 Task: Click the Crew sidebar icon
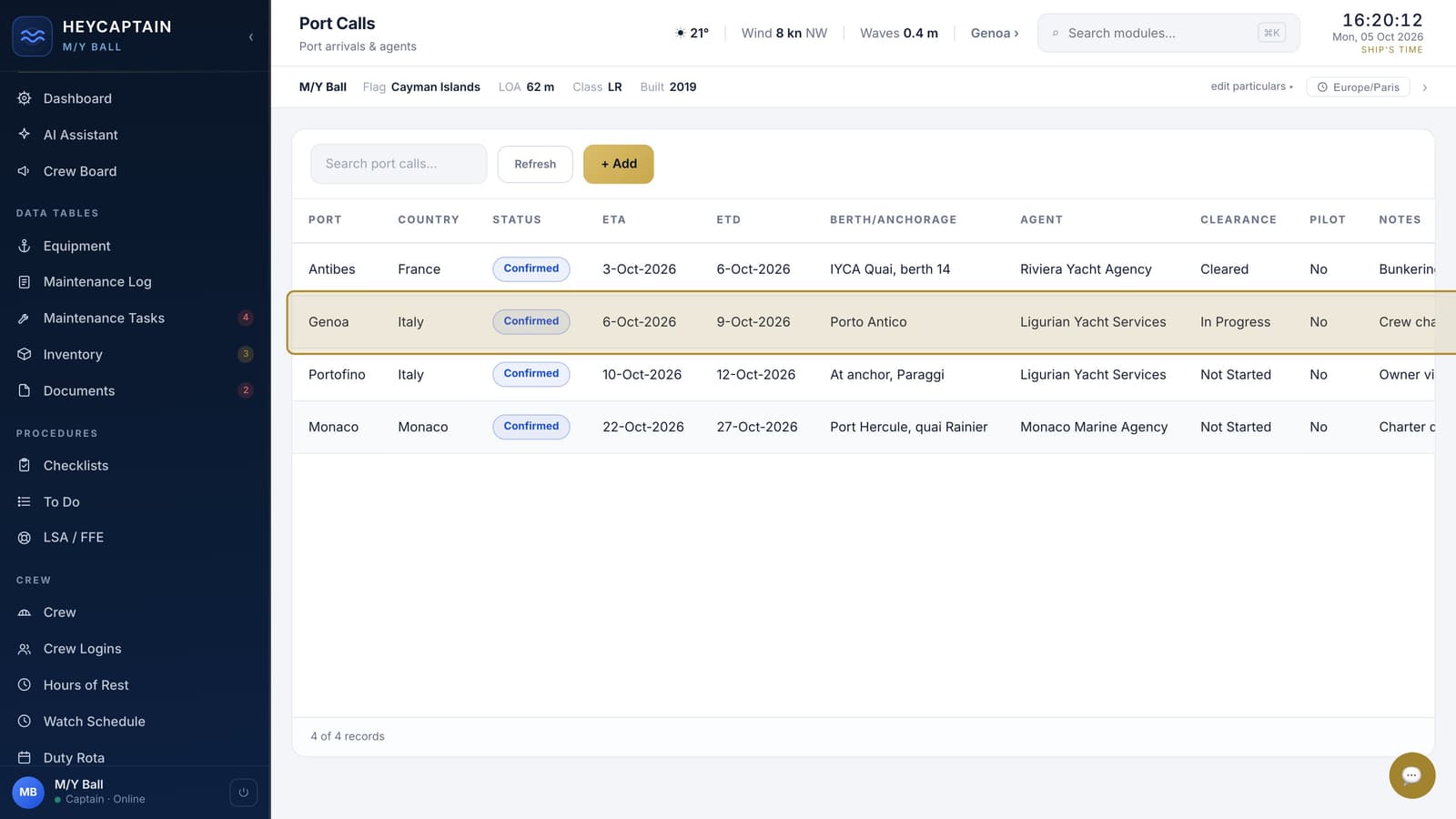pos(25,612)
